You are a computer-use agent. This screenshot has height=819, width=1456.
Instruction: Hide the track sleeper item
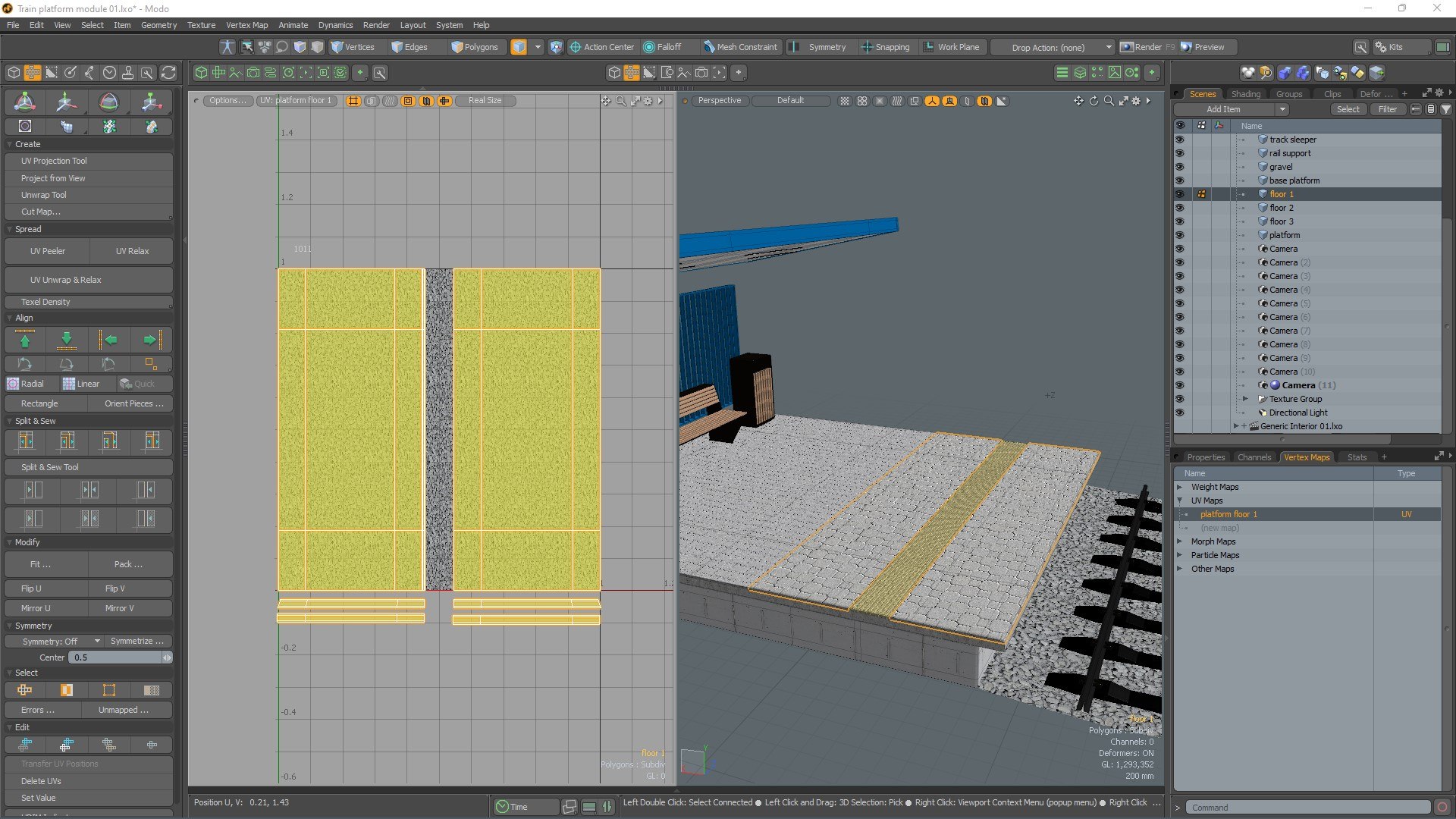(1179, 140)
